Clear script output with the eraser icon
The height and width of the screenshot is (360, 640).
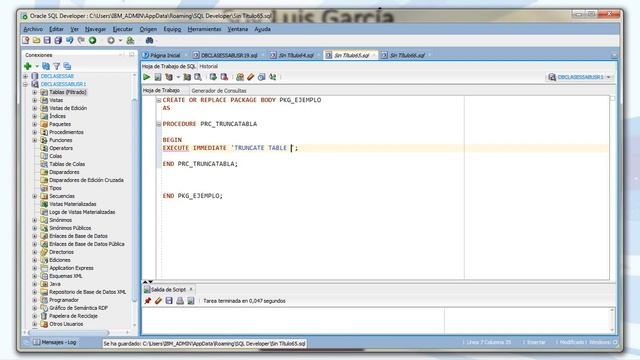pos(158,301)
